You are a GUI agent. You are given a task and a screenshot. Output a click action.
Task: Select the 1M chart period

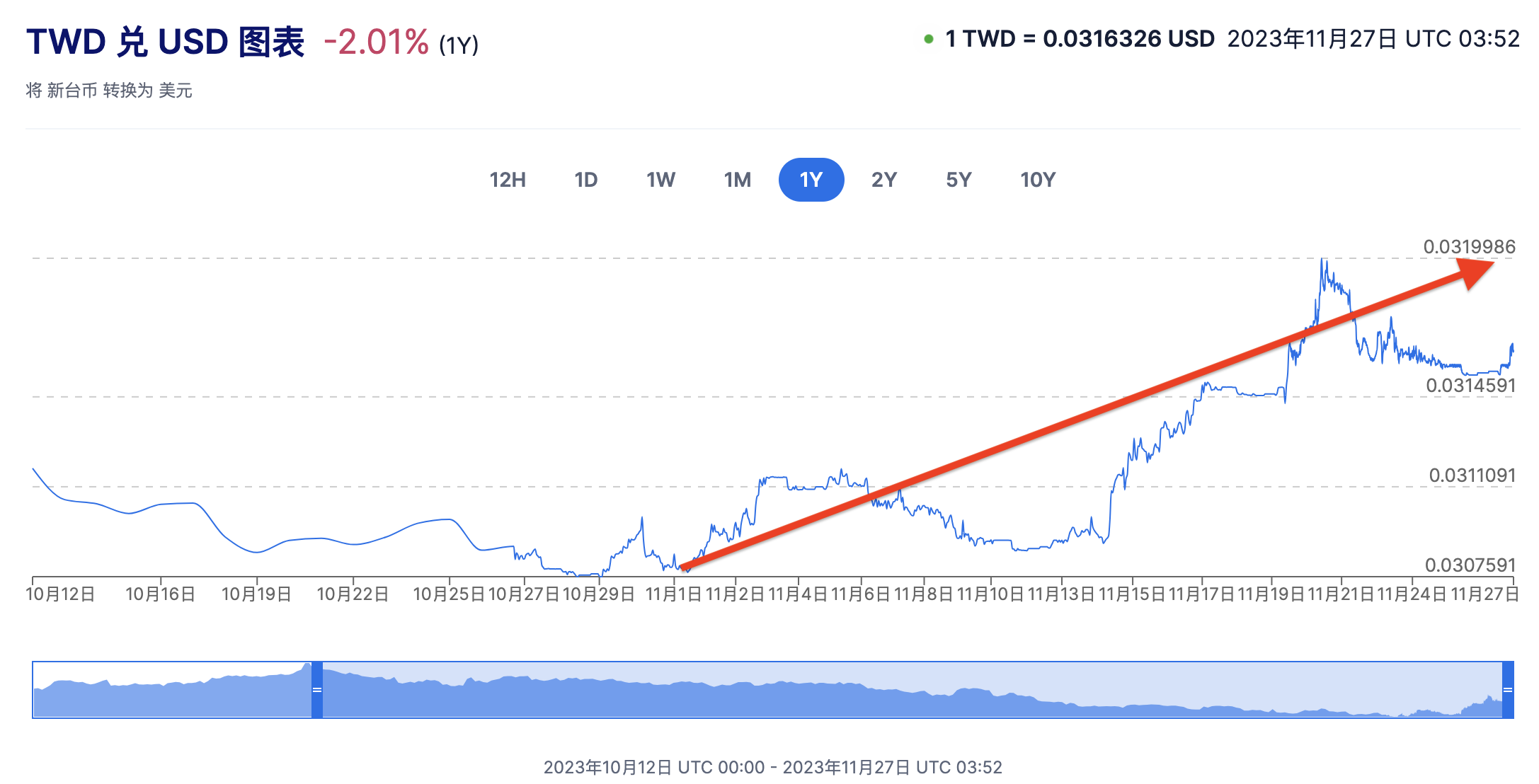click(737, 180)
